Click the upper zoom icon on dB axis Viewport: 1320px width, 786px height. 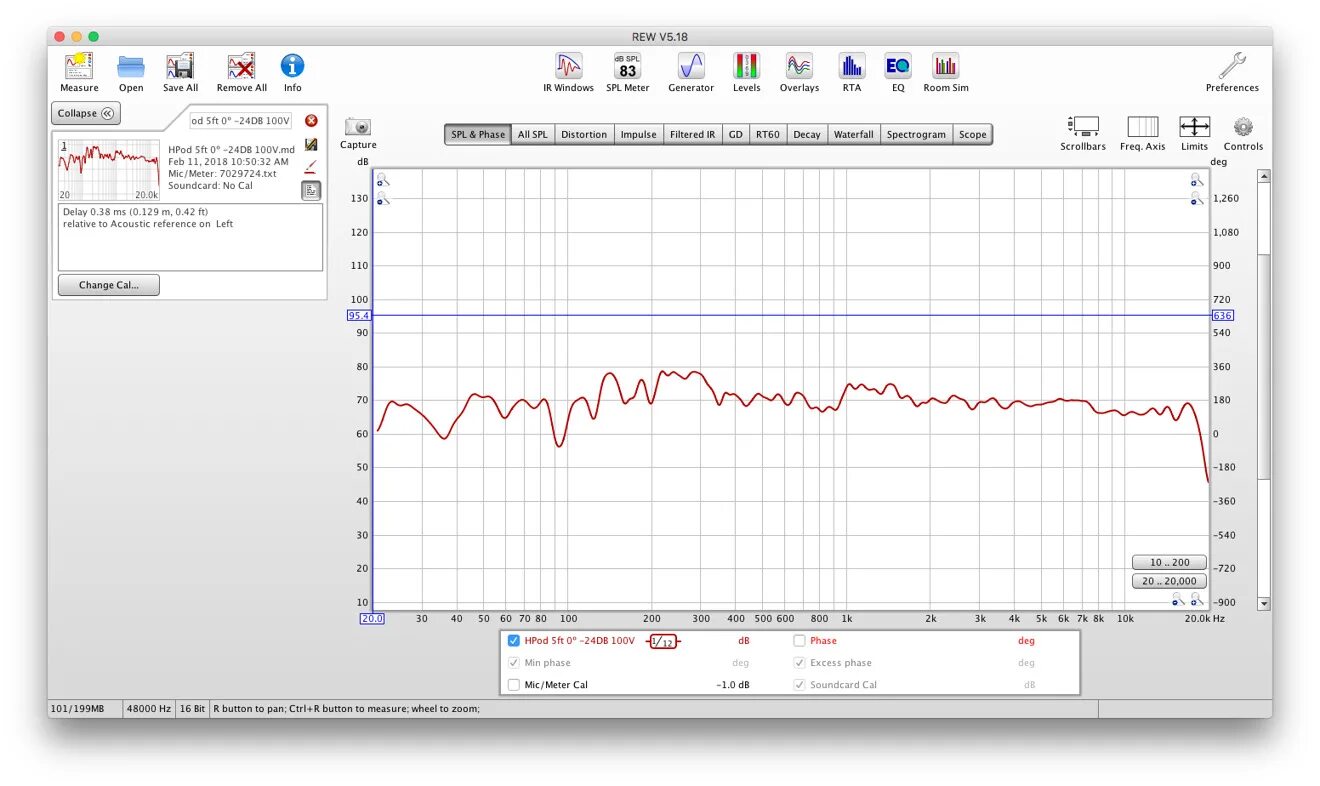tap(382, 179)
